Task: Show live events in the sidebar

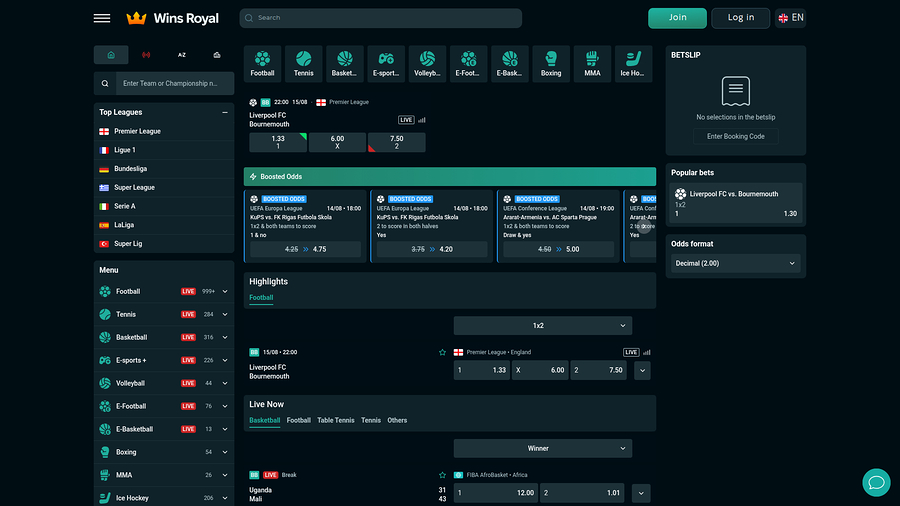Action: click(x=147, y=55)
